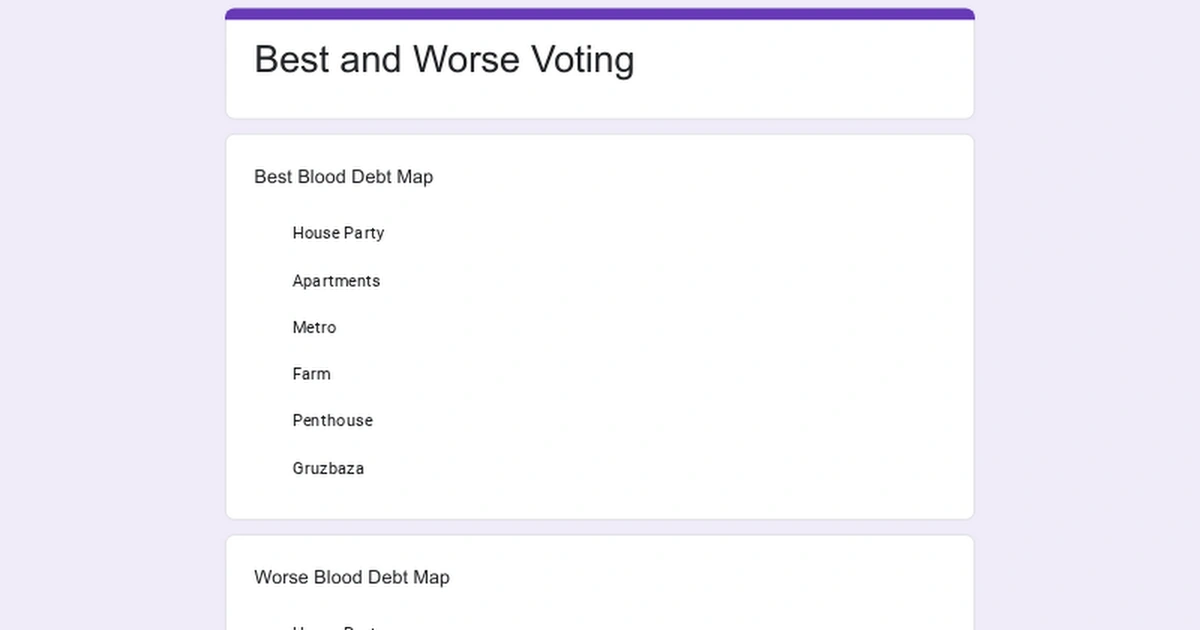This screenshot has width=1200, height=630.
Task: Click the House Party option label text
Action: click(x=338, y=233)
